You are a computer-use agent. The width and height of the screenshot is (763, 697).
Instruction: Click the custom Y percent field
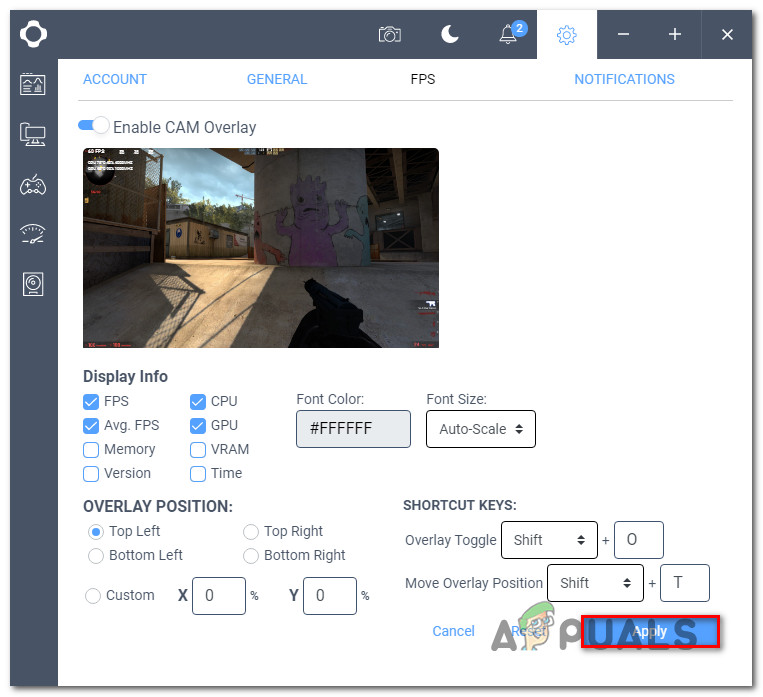tap(330, 596)
